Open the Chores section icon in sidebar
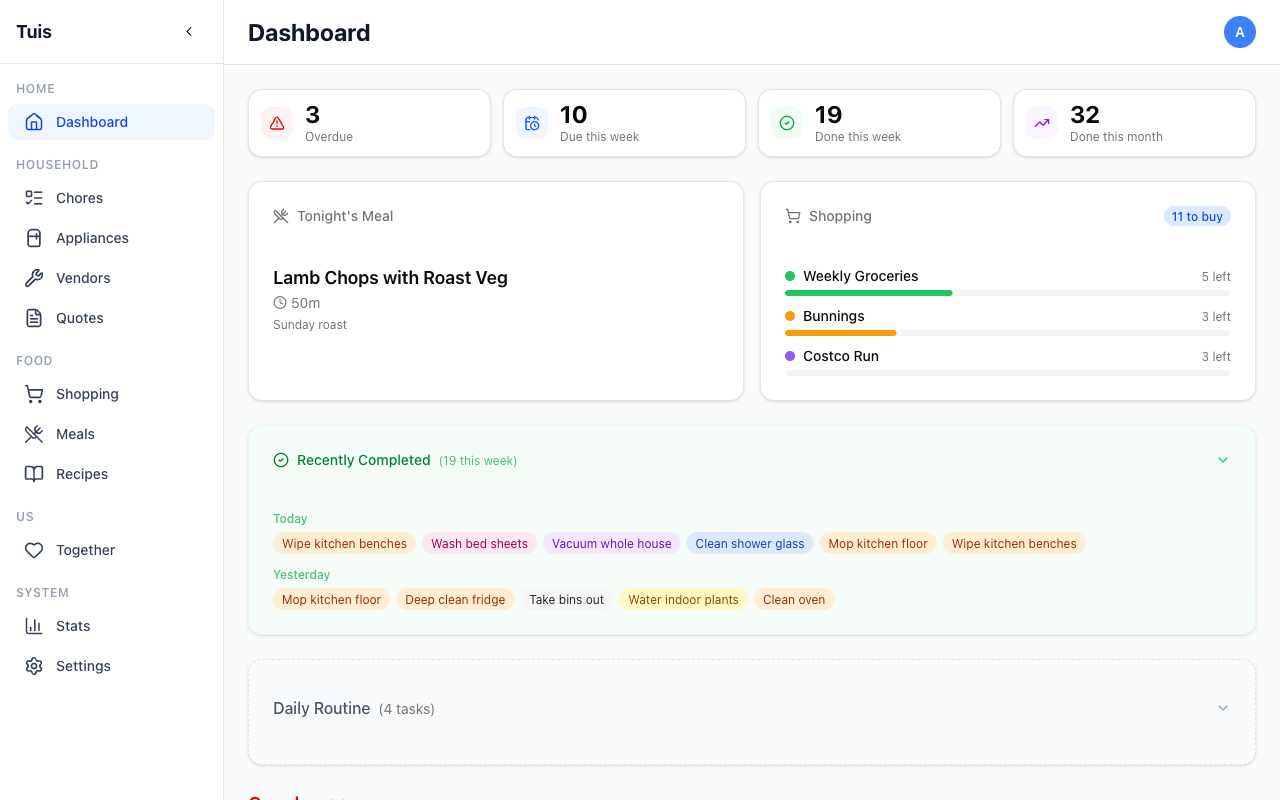 tap(34, 197)
